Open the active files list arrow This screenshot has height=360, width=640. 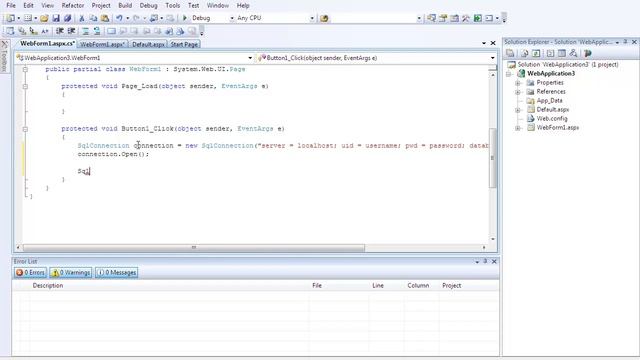point(484,43)
